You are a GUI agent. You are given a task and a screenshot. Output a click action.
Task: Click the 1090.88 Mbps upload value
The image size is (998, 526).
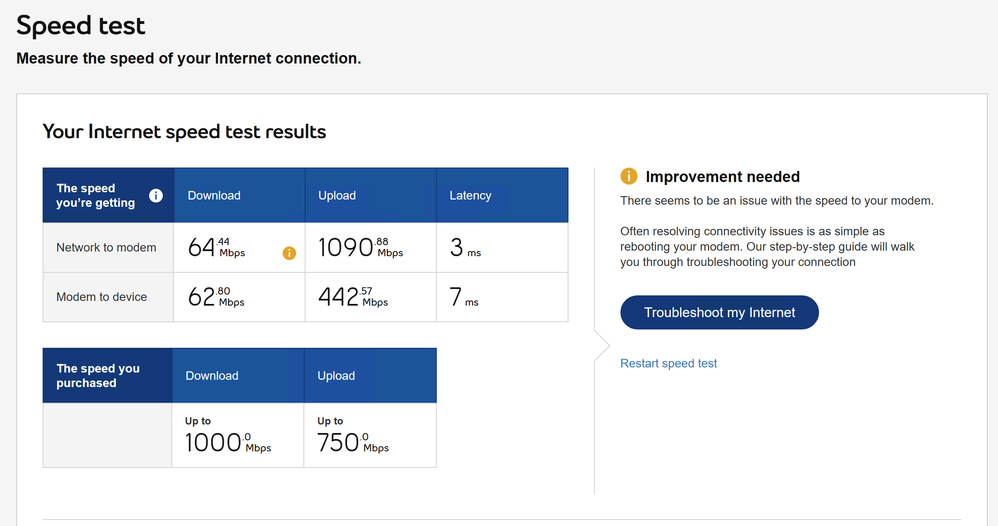(360, 248)
